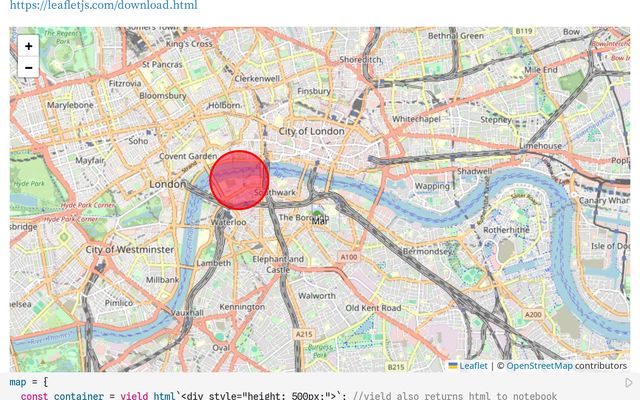Image resolution: width=640 pixels, height=400 pixels.
Task: Zoom out with the minus button
Action: tap(29, 67)
